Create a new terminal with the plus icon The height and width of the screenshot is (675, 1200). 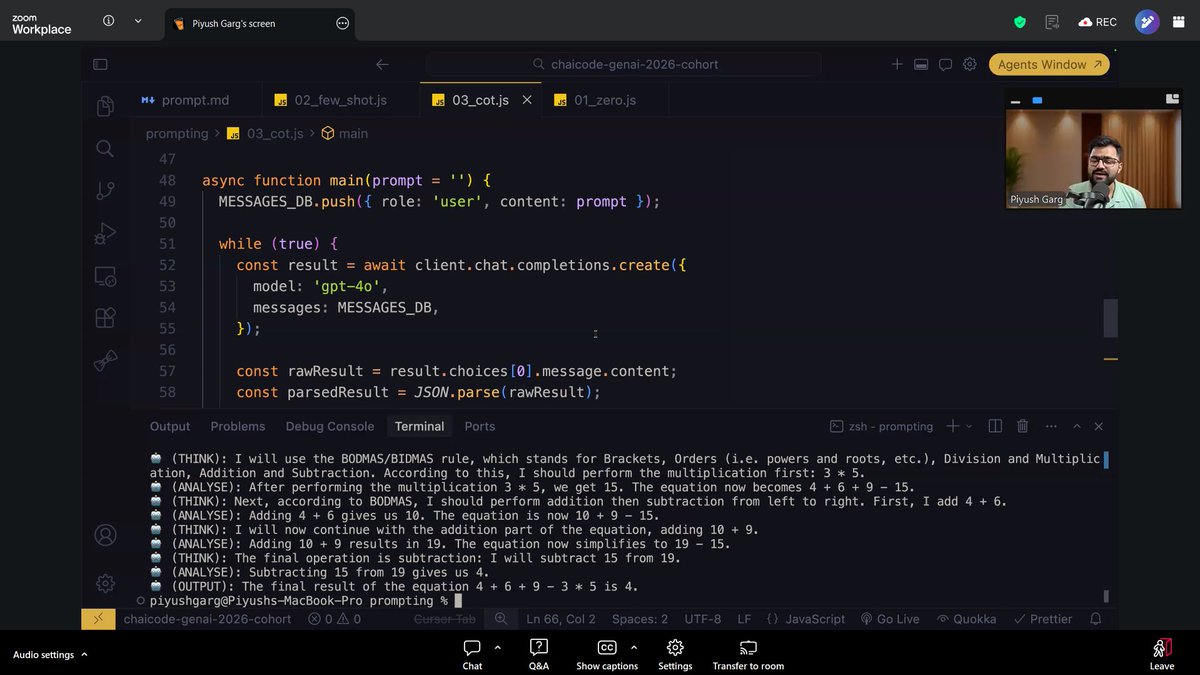click(952, 426)
